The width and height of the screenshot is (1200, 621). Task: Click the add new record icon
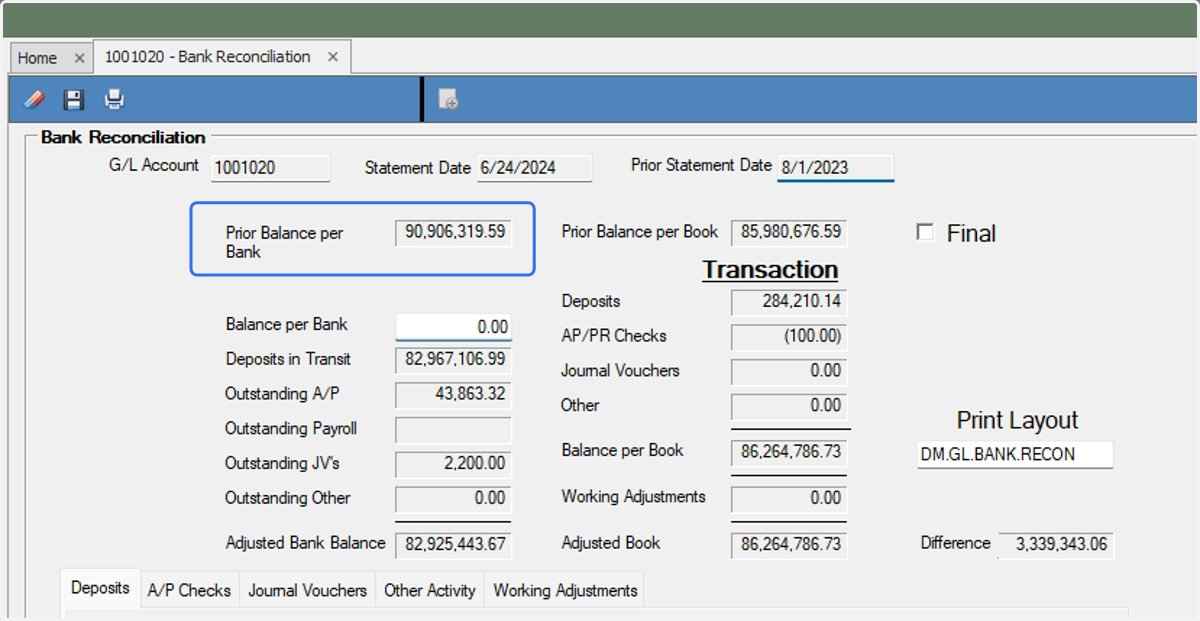pyautogui.click(x=449, y=100)
